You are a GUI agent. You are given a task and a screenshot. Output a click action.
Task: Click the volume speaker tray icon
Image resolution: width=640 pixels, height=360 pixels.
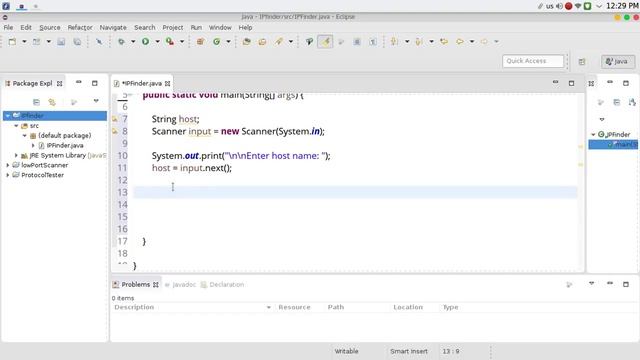pos(559,6)
